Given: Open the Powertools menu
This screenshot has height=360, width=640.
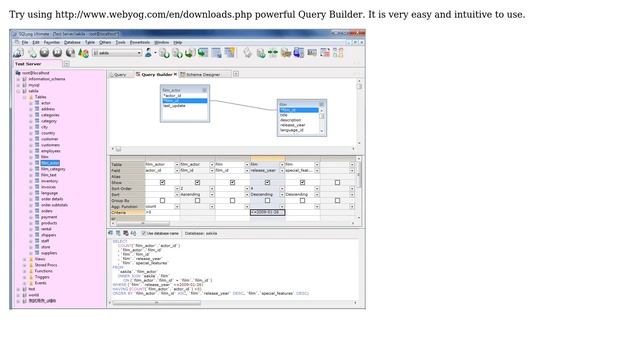Looking at the screenshot, I should (140, 42).
